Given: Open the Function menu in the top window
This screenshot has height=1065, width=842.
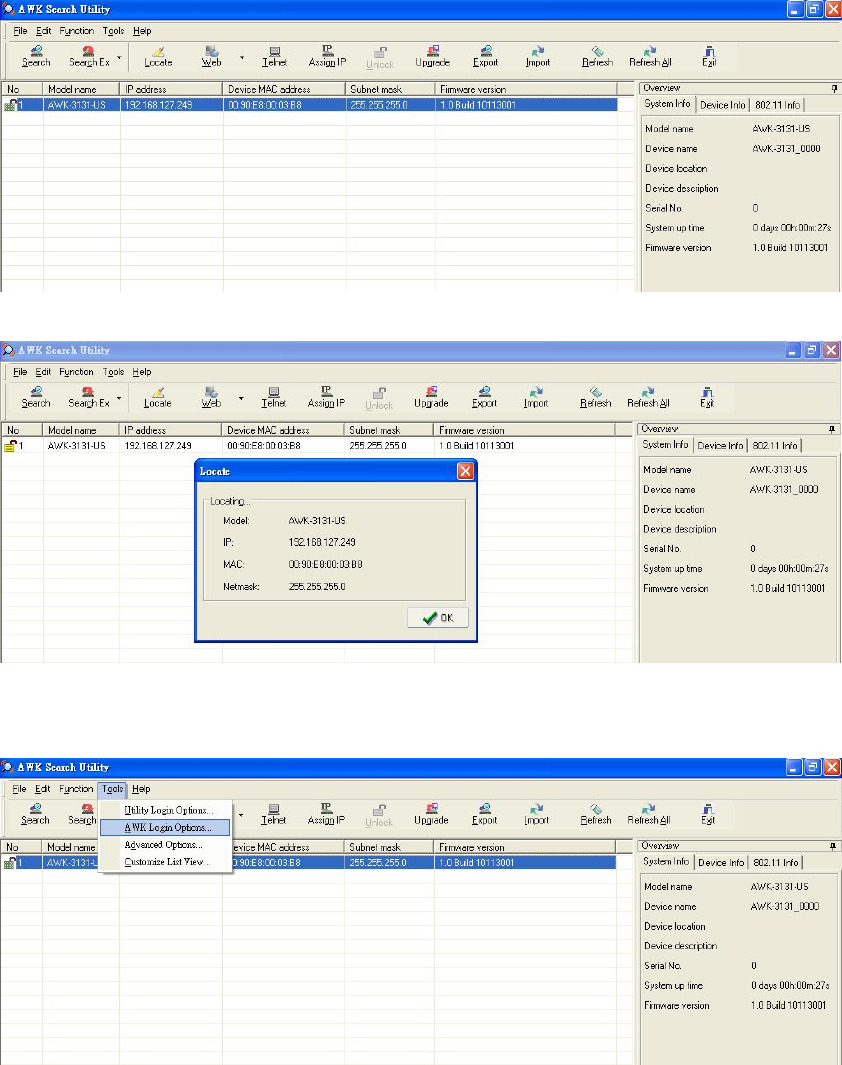Looking at the screenshot, I should click(x=77, y=31).
